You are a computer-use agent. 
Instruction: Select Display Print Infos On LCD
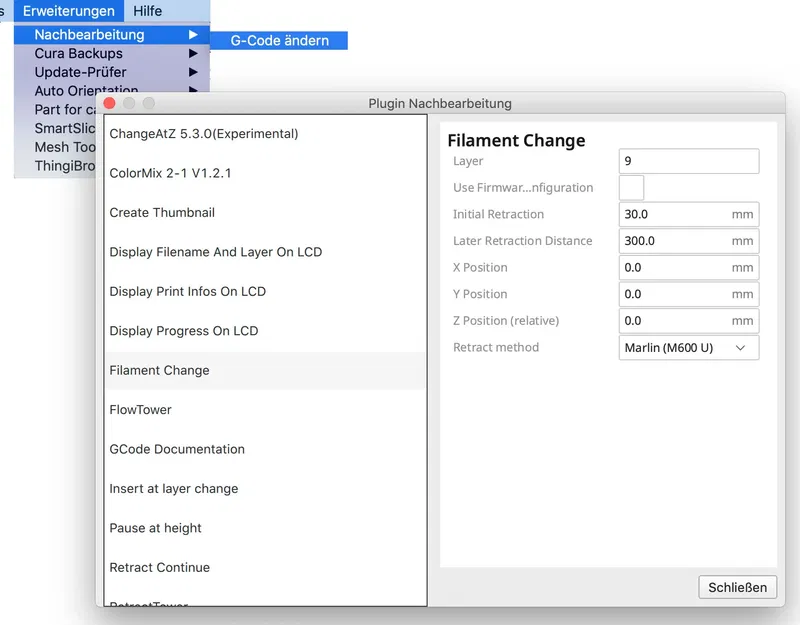265,291
